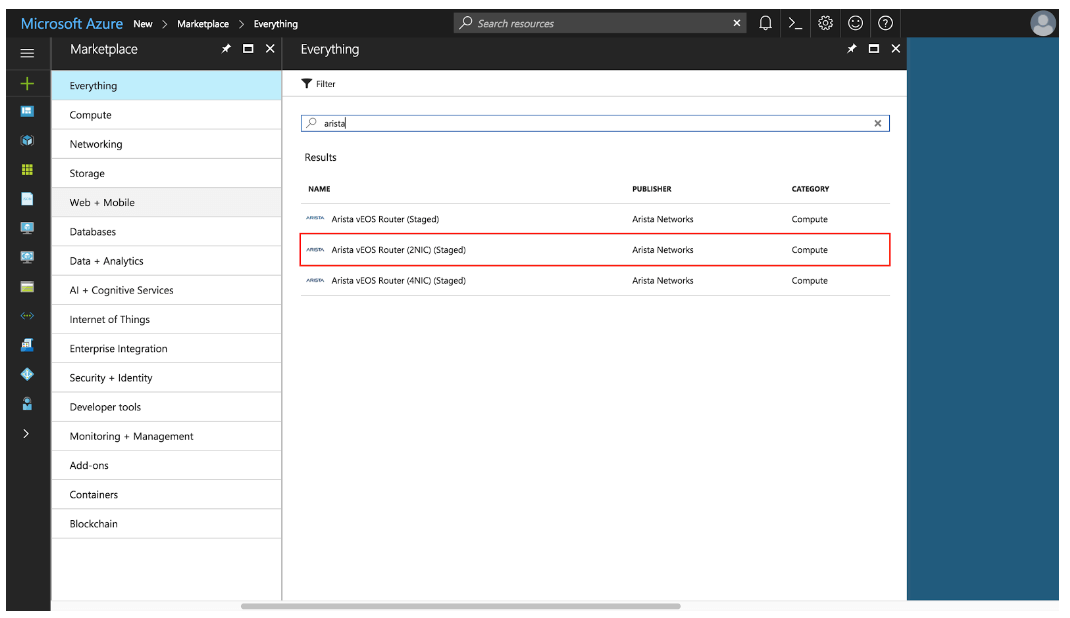Open the Virtual networks icon in sidebar

[27, 316]
